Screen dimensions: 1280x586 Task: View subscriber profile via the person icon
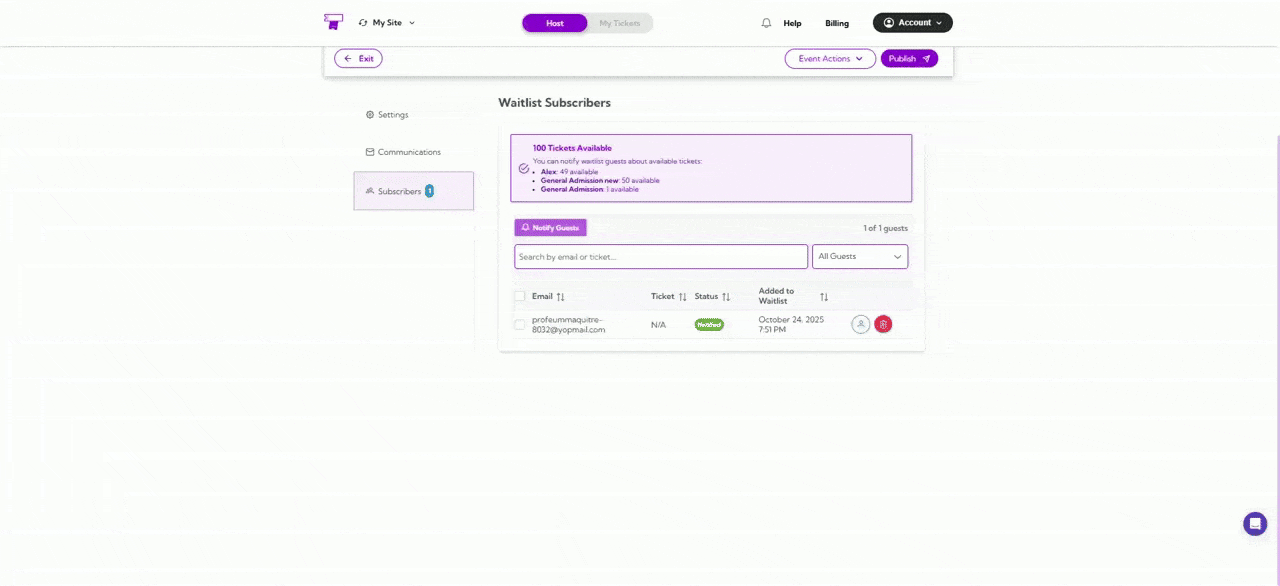click(861, 324)
